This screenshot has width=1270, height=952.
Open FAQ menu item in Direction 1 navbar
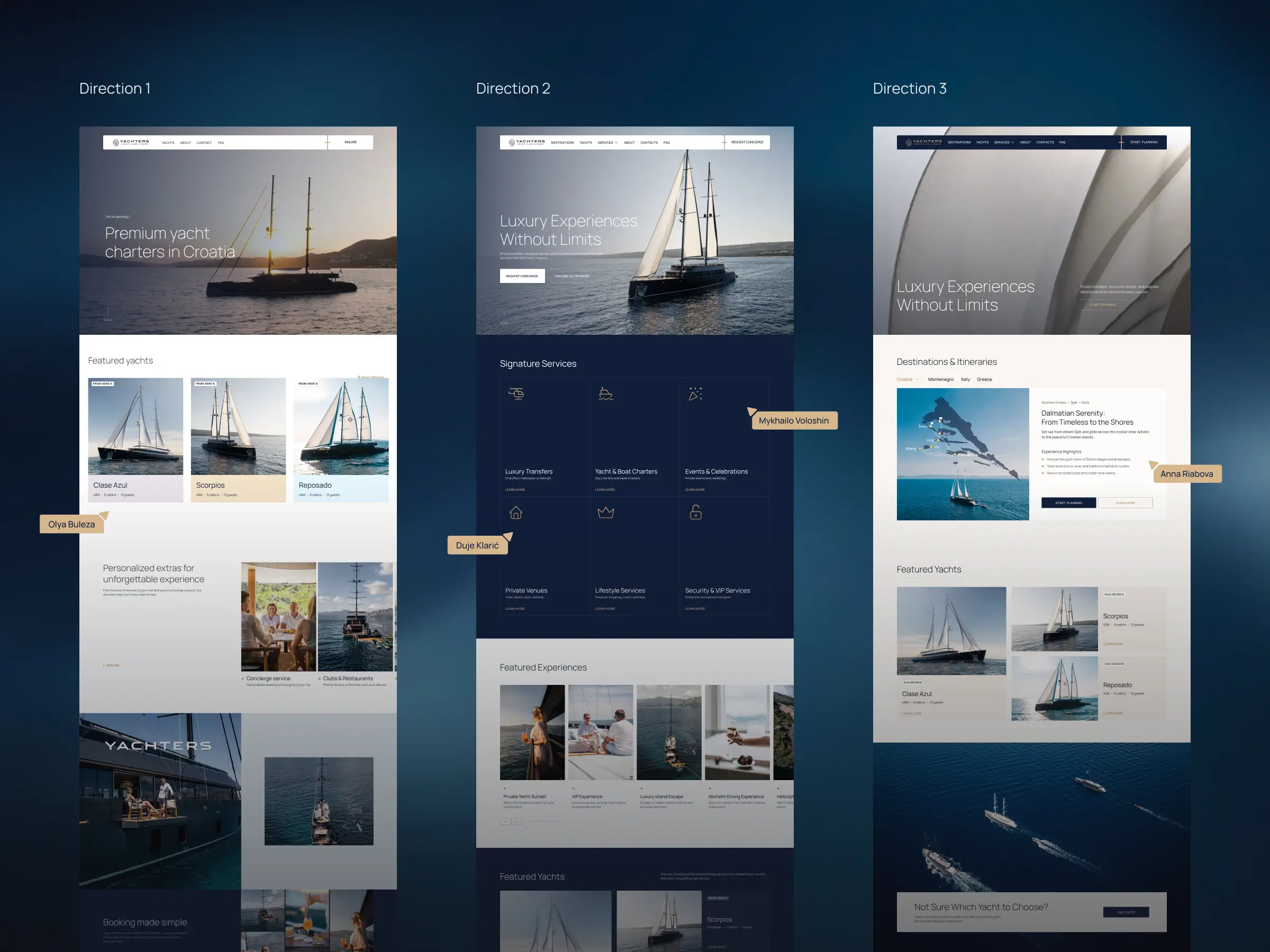tap(221, 143)
